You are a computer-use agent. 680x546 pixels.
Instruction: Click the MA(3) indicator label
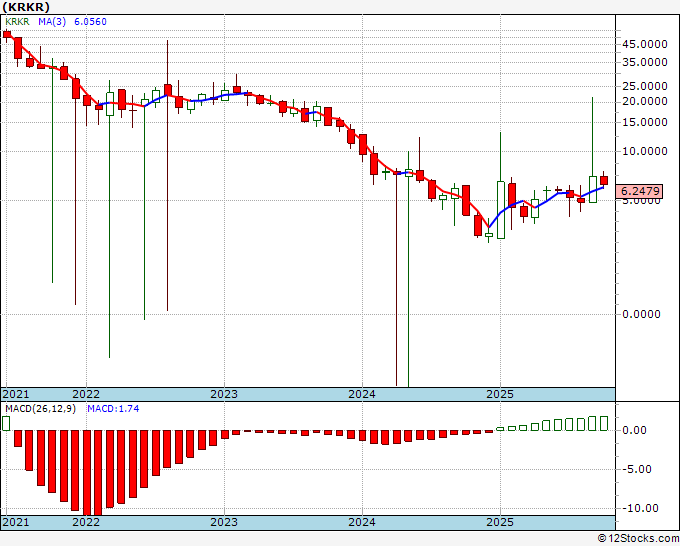click(52, 22)
